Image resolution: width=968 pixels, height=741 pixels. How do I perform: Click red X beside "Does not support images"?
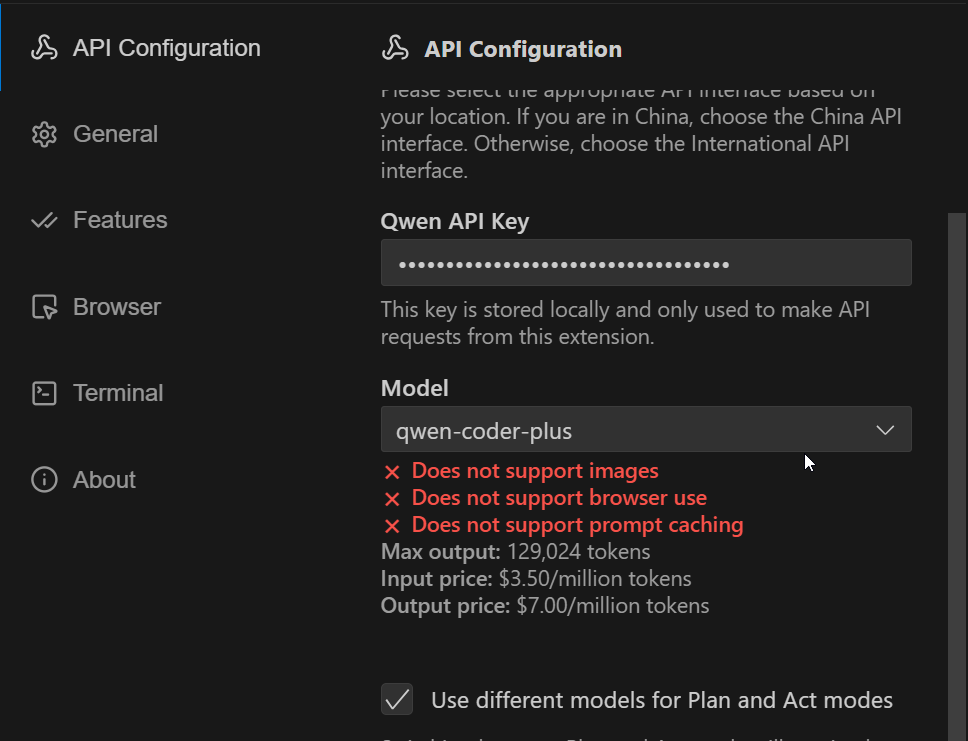392,472
